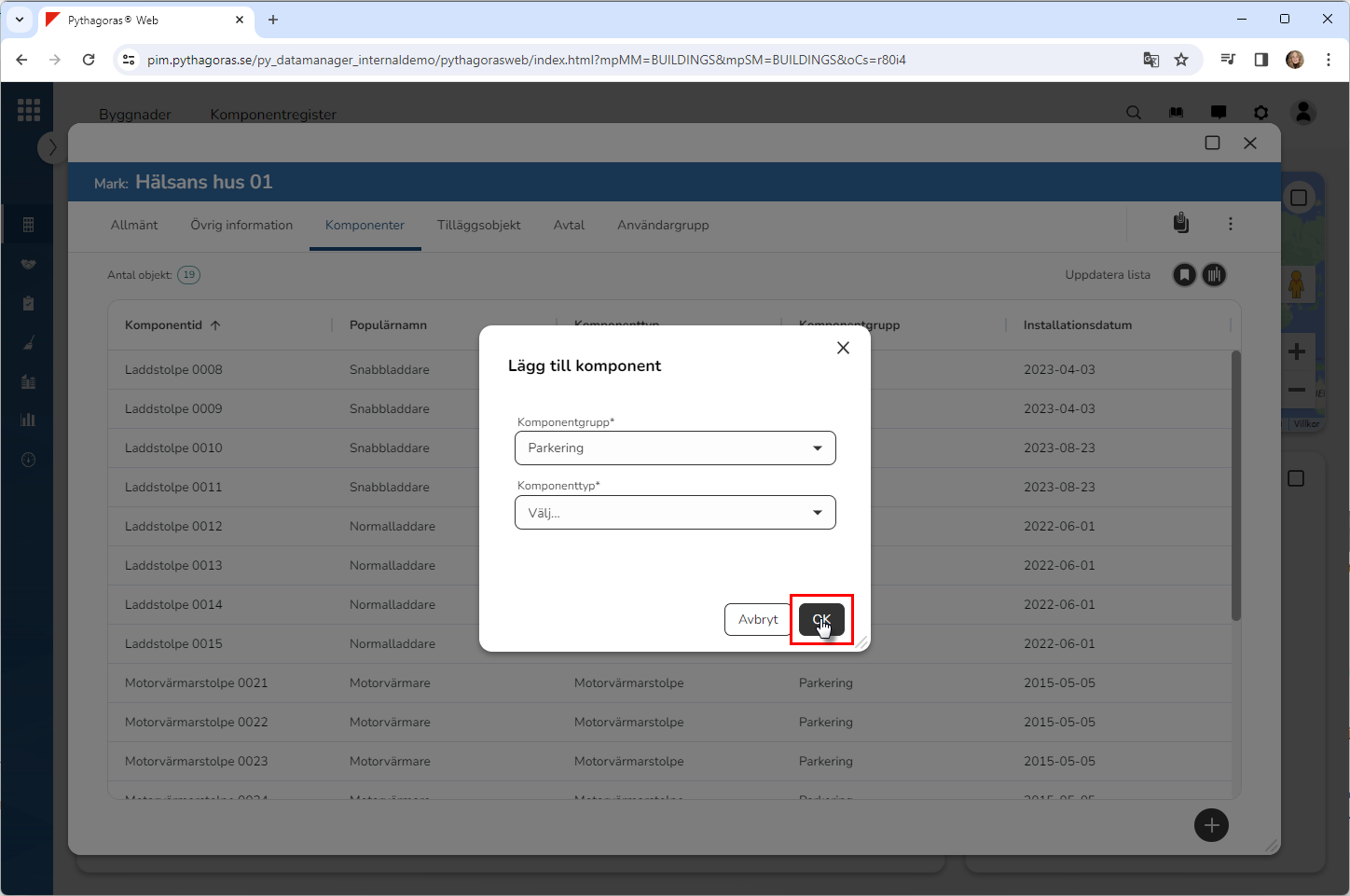Click the column chooser bars icon
Image resolution: width=1350 pixels, height=896 pixels.
coord(1214,275)
